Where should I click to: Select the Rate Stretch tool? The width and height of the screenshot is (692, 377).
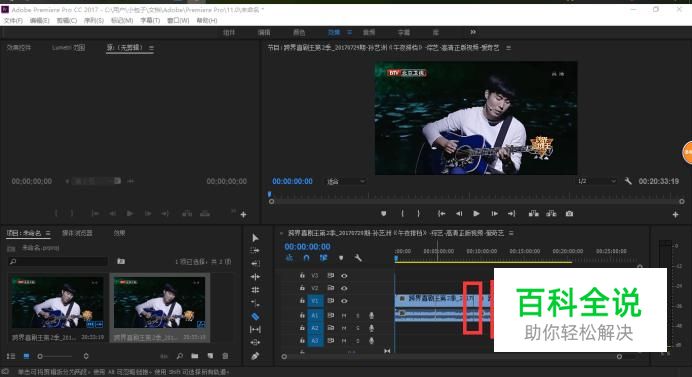[255, 303]
